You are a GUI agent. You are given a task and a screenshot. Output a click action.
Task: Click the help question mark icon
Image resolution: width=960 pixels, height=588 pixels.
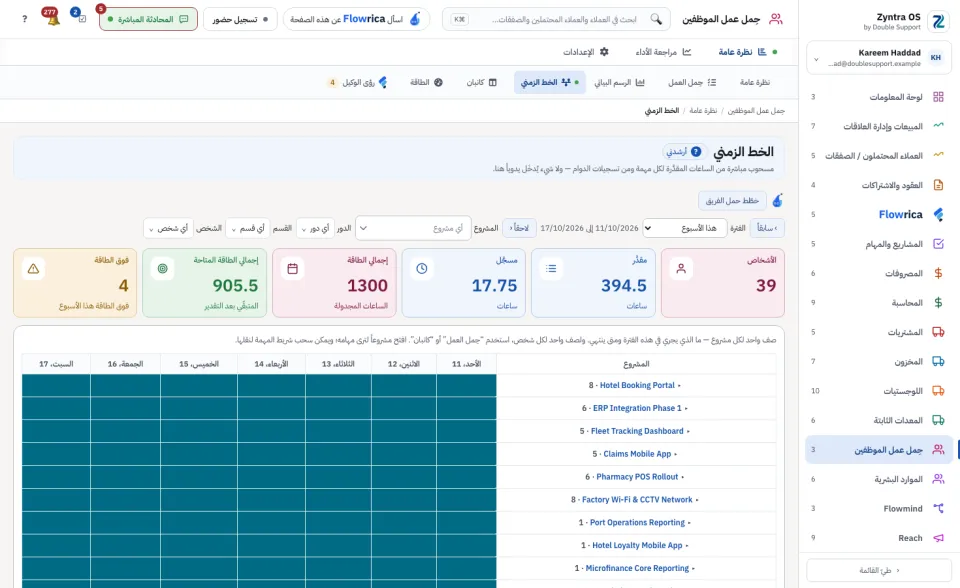pyautogui.click(x=24, y=19)
